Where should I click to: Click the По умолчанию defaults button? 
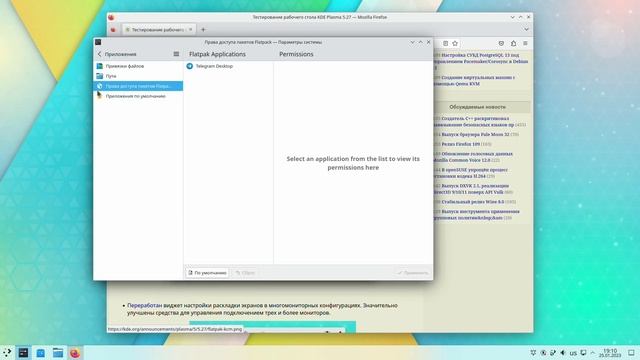207,273
